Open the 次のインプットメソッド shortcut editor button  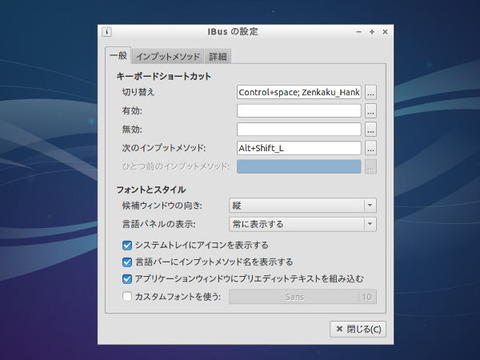371,148
